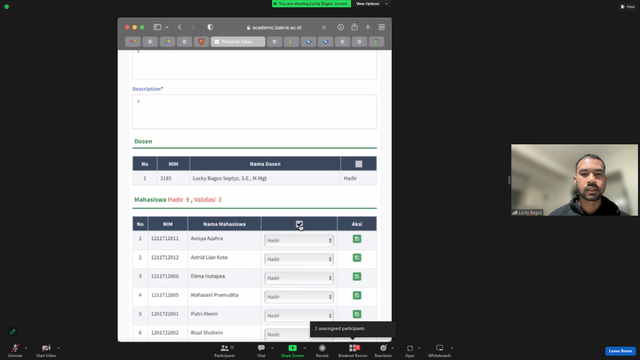Click lecturer name Lucky Bagus Septyo
This screenshot has width=640, height=360.
coord(229,178)
